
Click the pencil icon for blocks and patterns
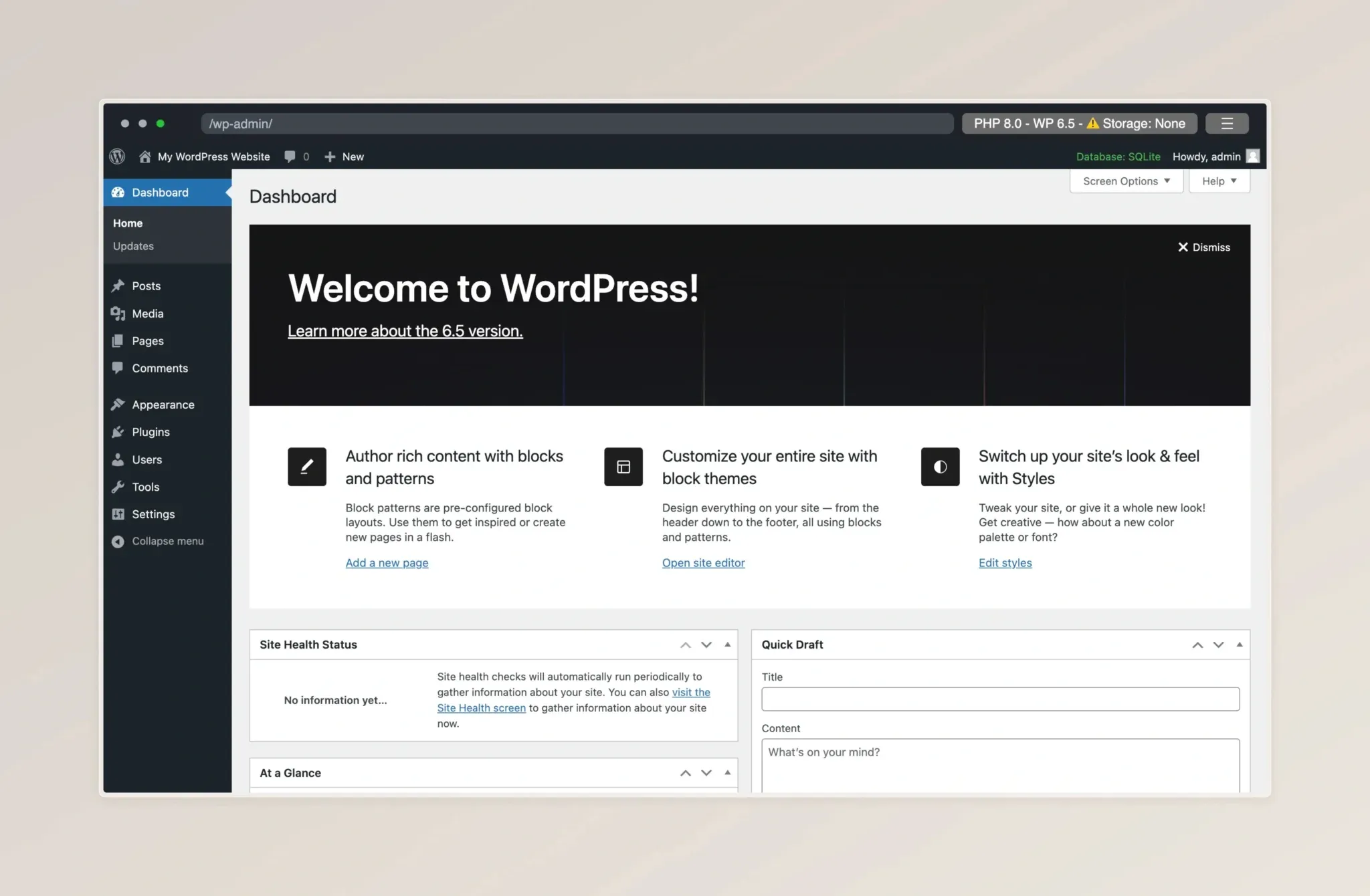tap(307, 467)
